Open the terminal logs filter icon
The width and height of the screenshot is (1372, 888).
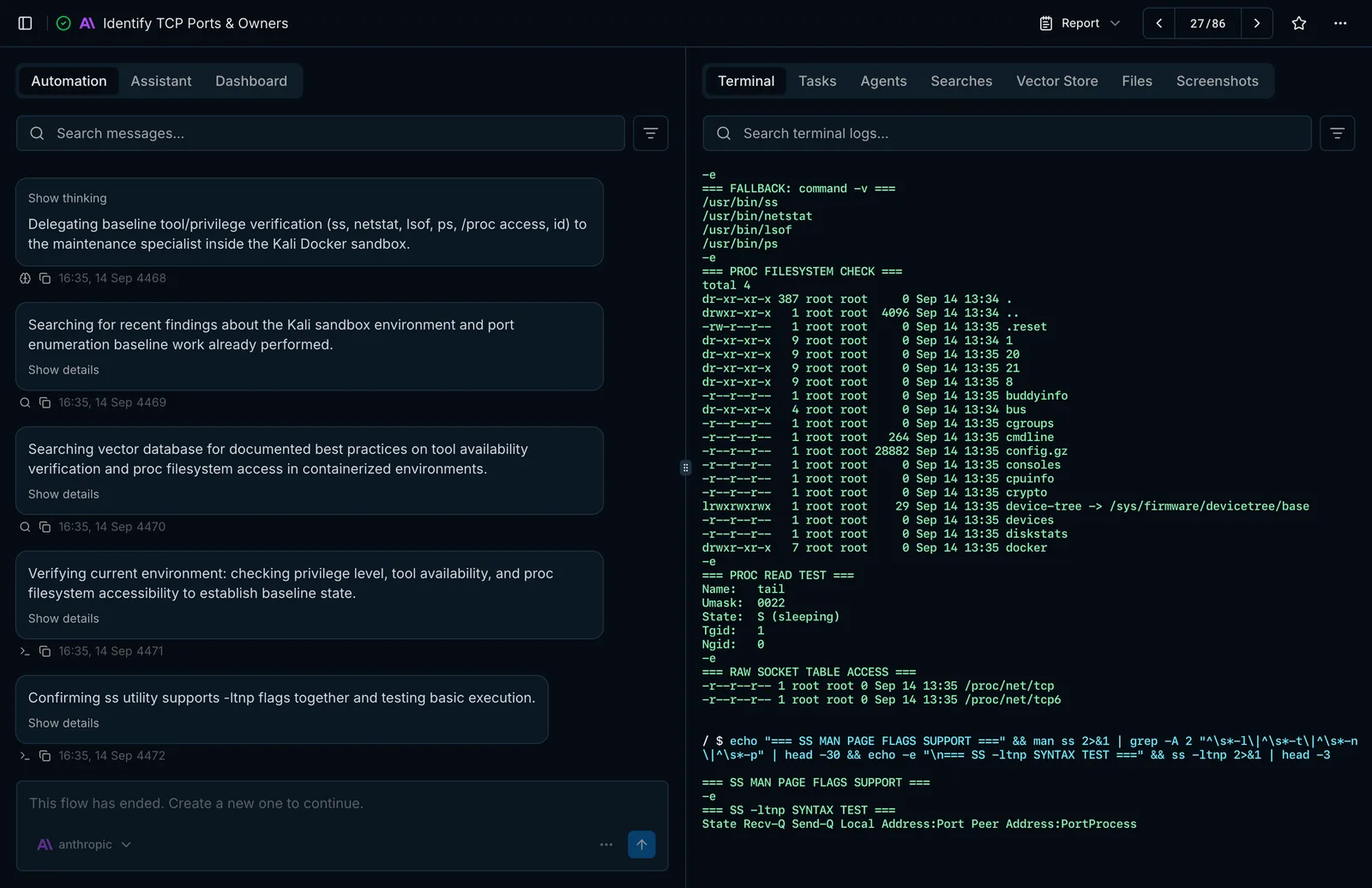tap(1337, 133)
